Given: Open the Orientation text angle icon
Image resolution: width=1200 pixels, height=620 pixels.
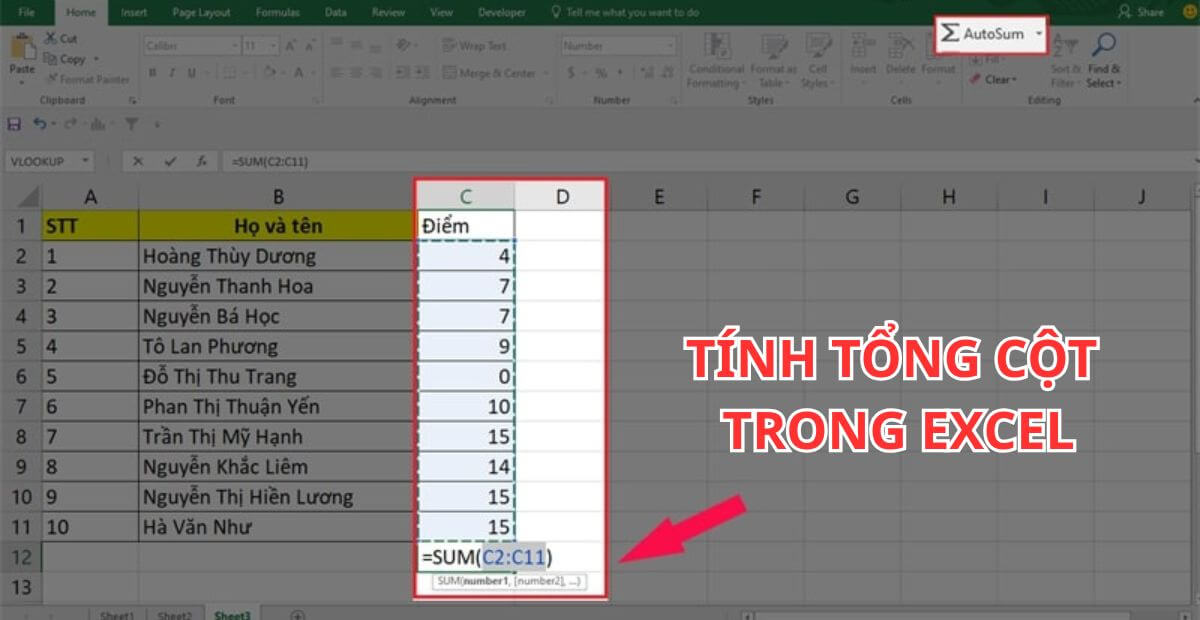Looking at the screenshot, I should point(404,46).
